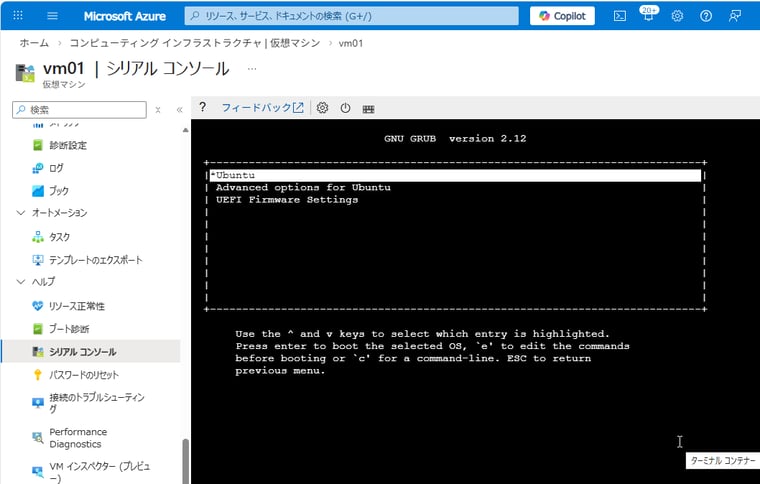Click the ブック chart icon

(x=38, y=191)
